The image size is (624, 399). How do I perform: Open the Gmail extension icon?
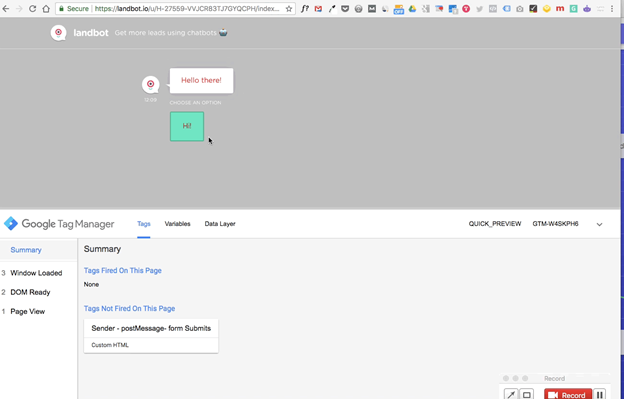(318, 9)
